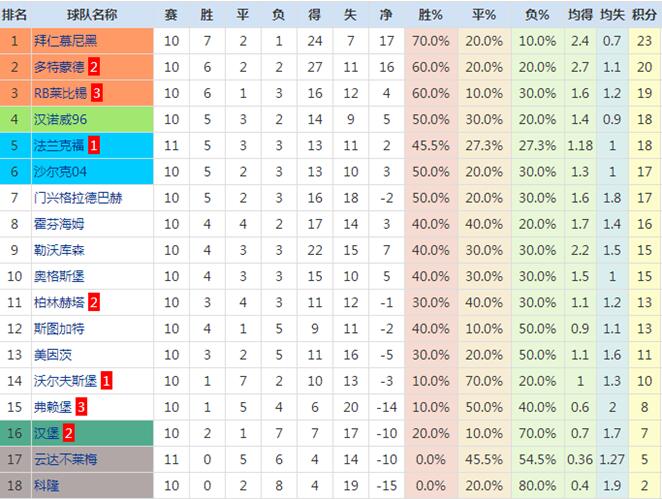
Task: Click the red 2 badge beside 汉堡
Action: 68,434
